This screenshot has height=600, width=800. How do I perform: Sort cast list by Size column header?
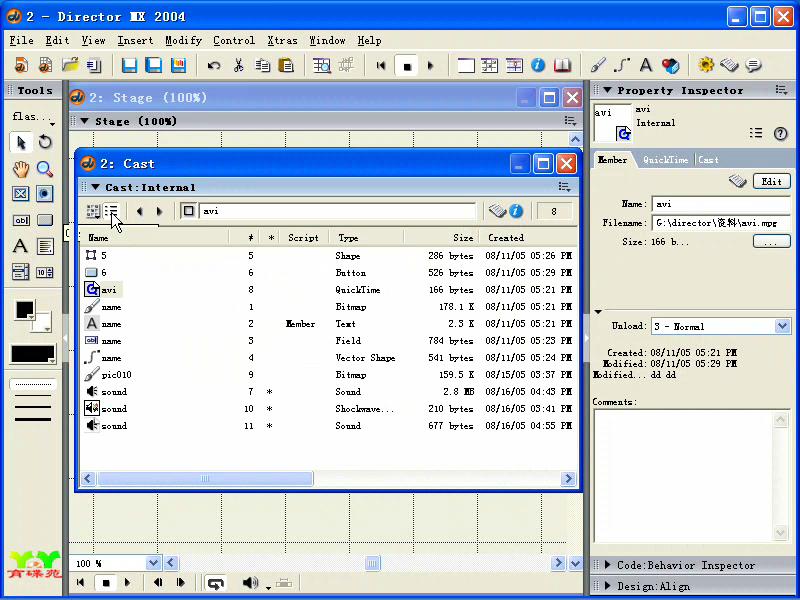[442, 238]
